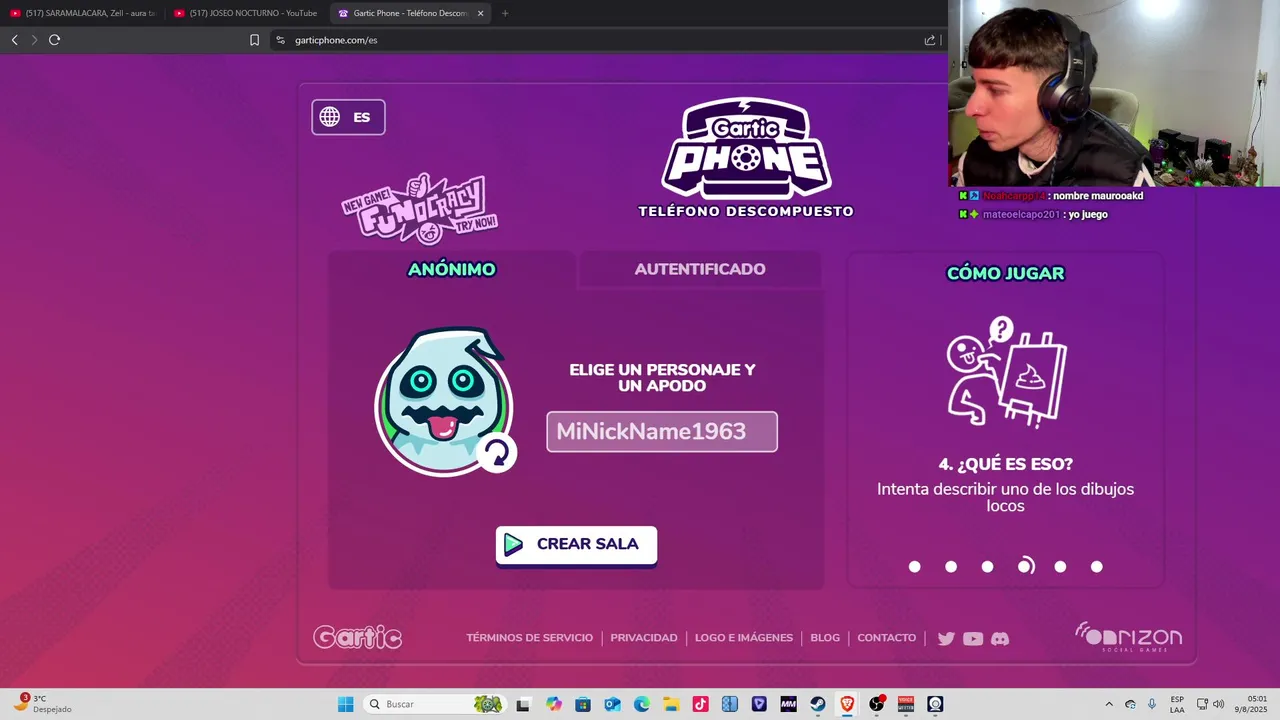Select first dot of how-to-play carousel
1280x720 pixels.
click(914, 567)
